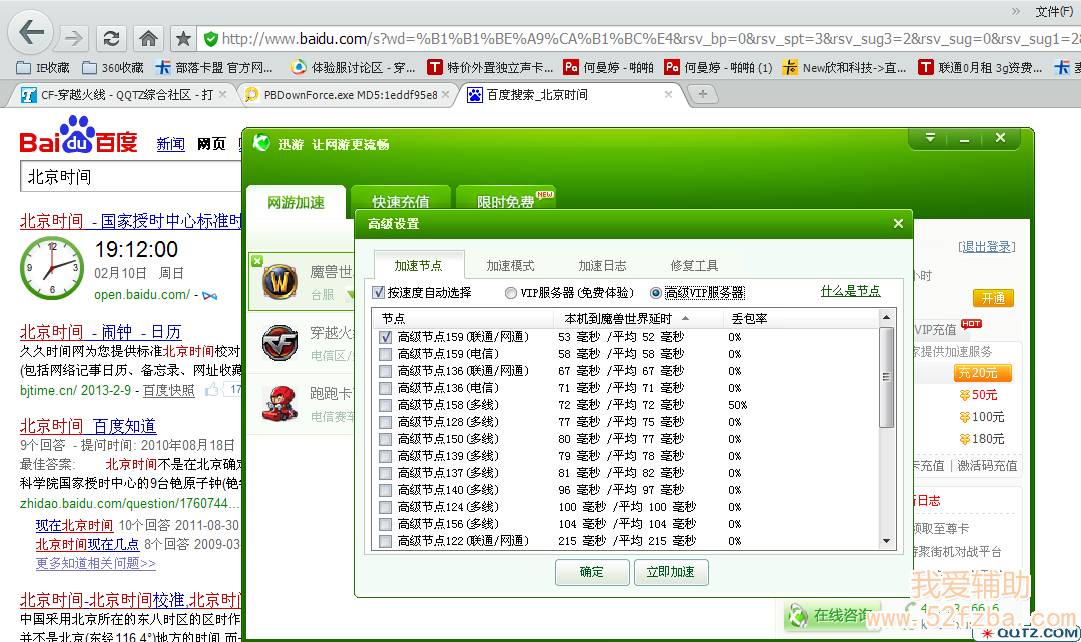Switch to 加速模式 tab
The width and height of the screenshot is (1081, 642).
(x=510, y=265)
